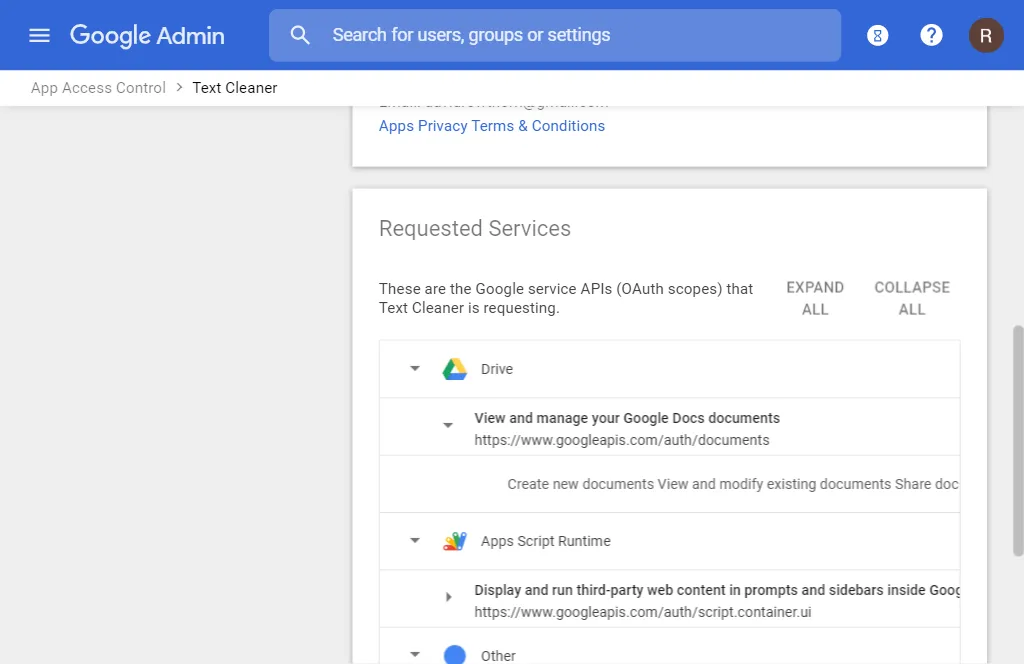This screenshot has width=1024, height=664.
Task: Open the hourglass tasks icon
Action: (x=877, y=35)
